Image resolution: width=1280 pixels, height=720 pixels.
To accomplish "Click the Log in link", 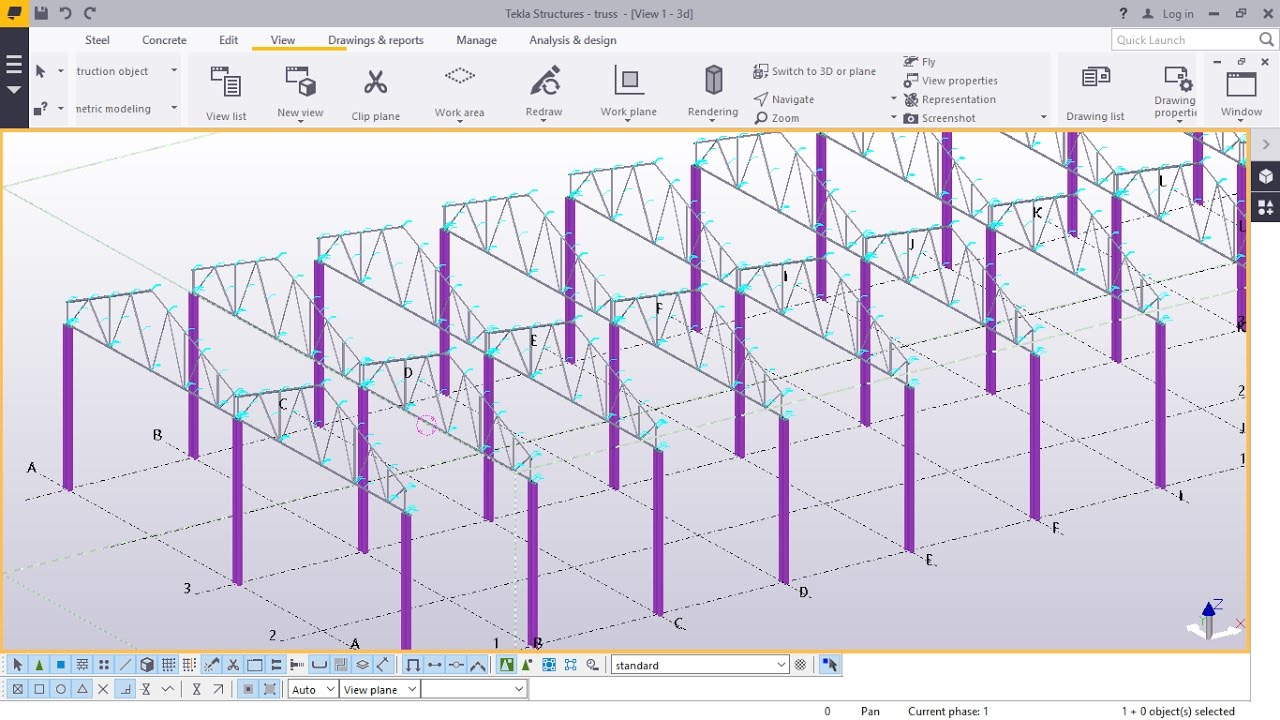I will point(1178,14).
